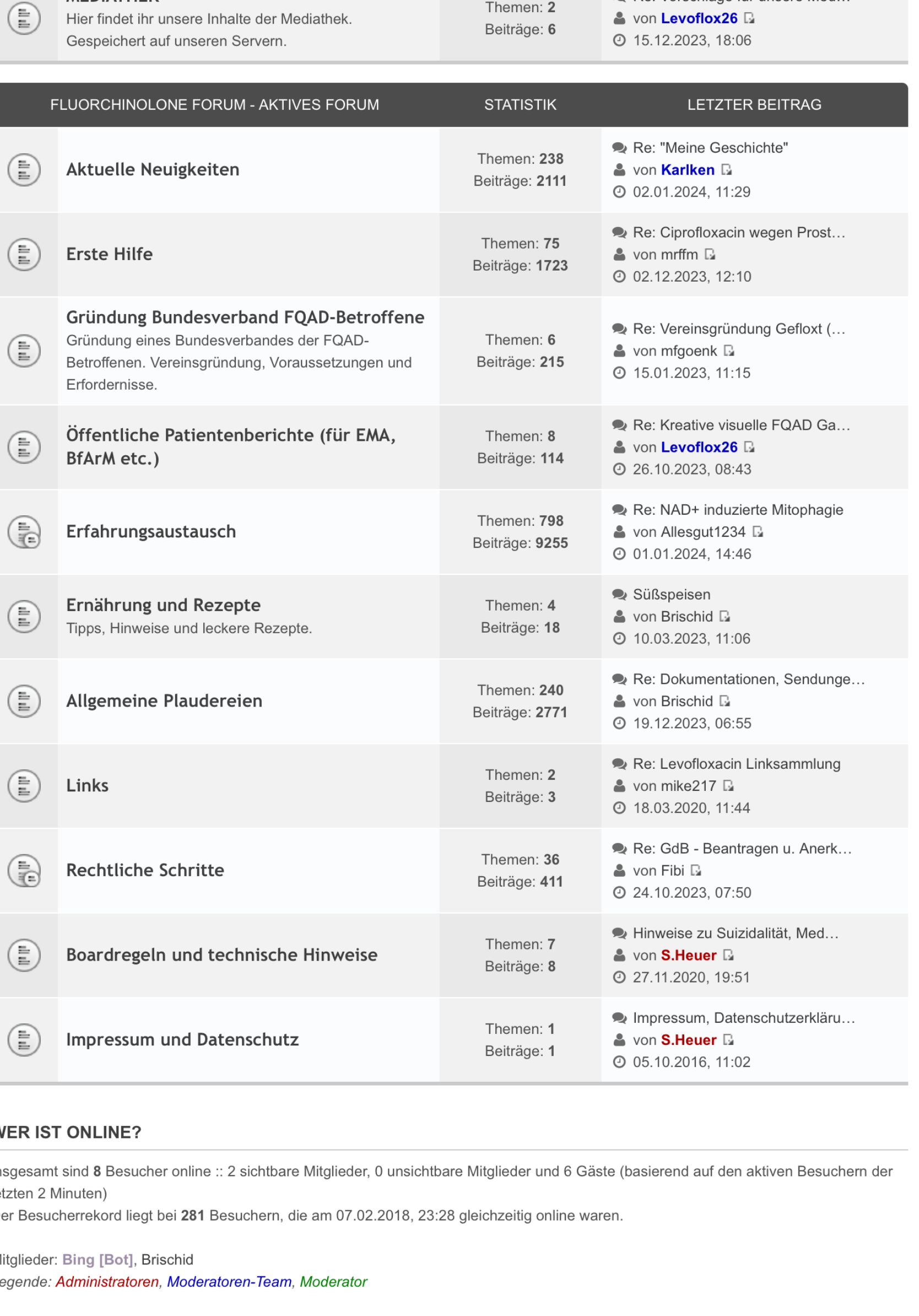Go to latest post by Allesgut1234
The height and width of the screenshot is (1316, 919).
[x=758, y=532]
